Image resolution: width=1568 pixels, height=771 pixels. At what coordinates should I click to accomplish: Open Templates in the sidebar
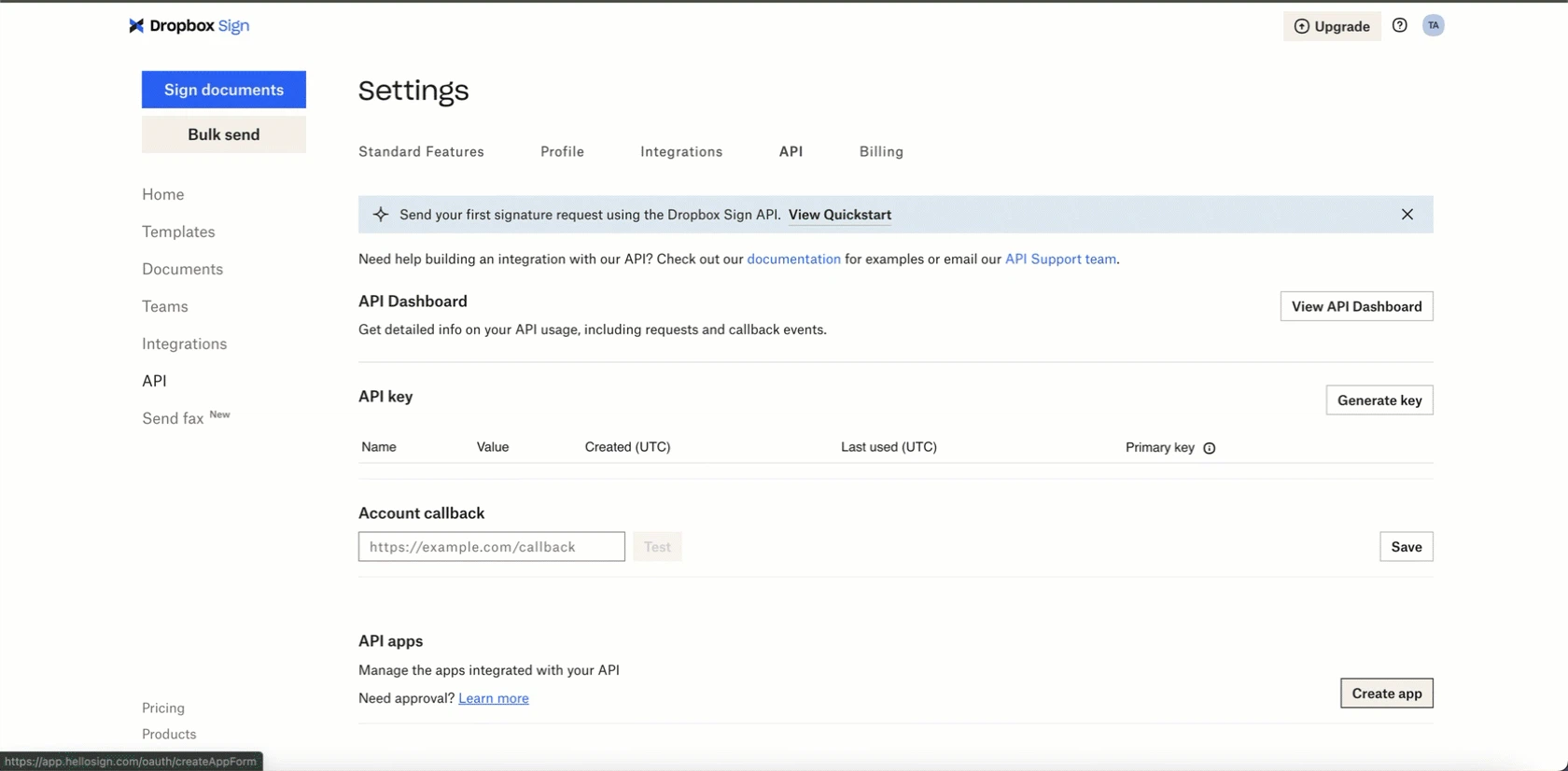[x=178, y=231]
